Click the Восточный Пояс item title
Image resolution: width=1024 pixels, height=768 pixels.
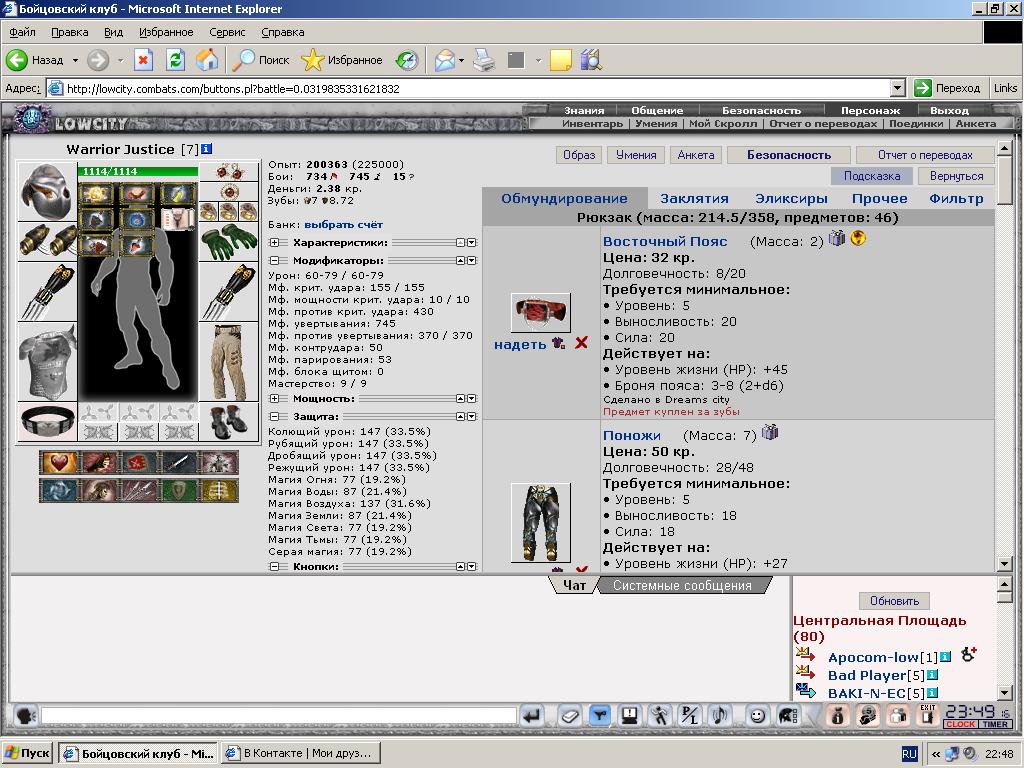665,241
